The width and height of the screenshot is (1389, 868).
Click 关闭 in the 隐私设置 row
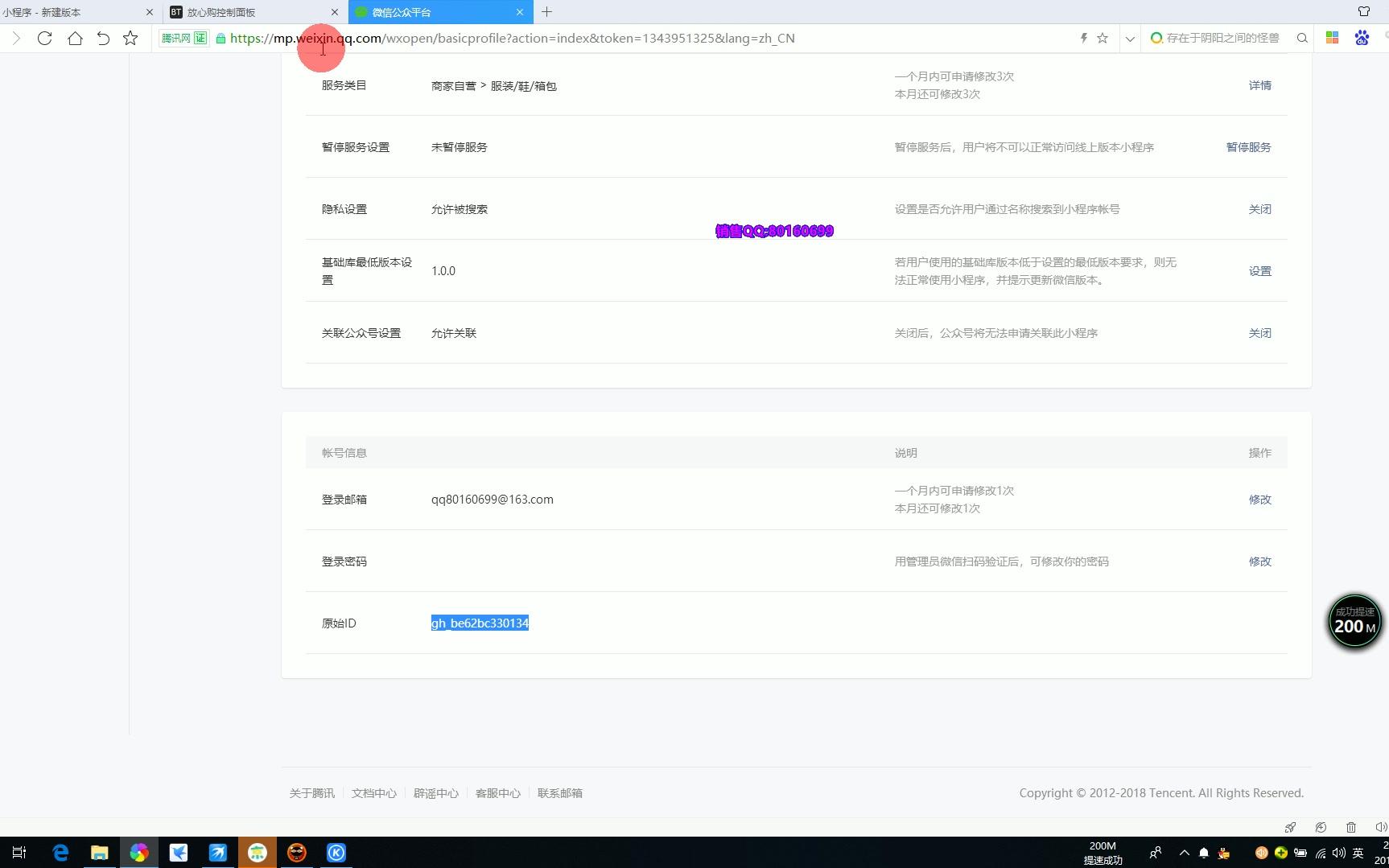coord(1259,209)
